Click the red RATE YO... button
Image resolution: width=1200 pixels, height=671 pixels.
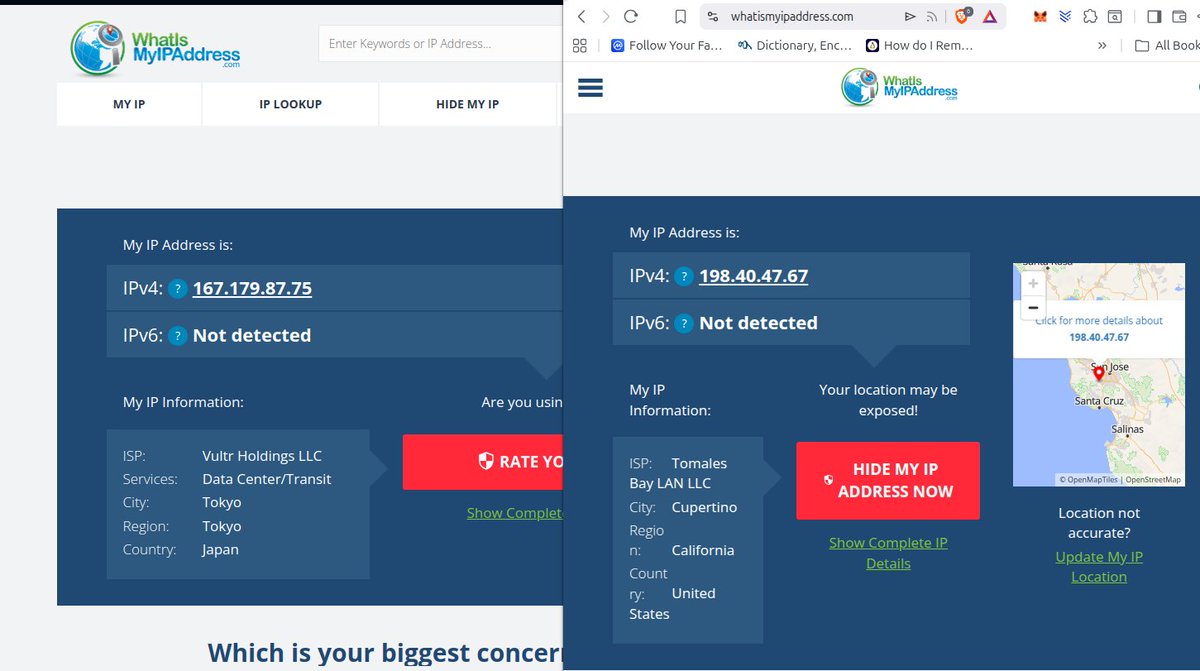click(x=483, y=461)
